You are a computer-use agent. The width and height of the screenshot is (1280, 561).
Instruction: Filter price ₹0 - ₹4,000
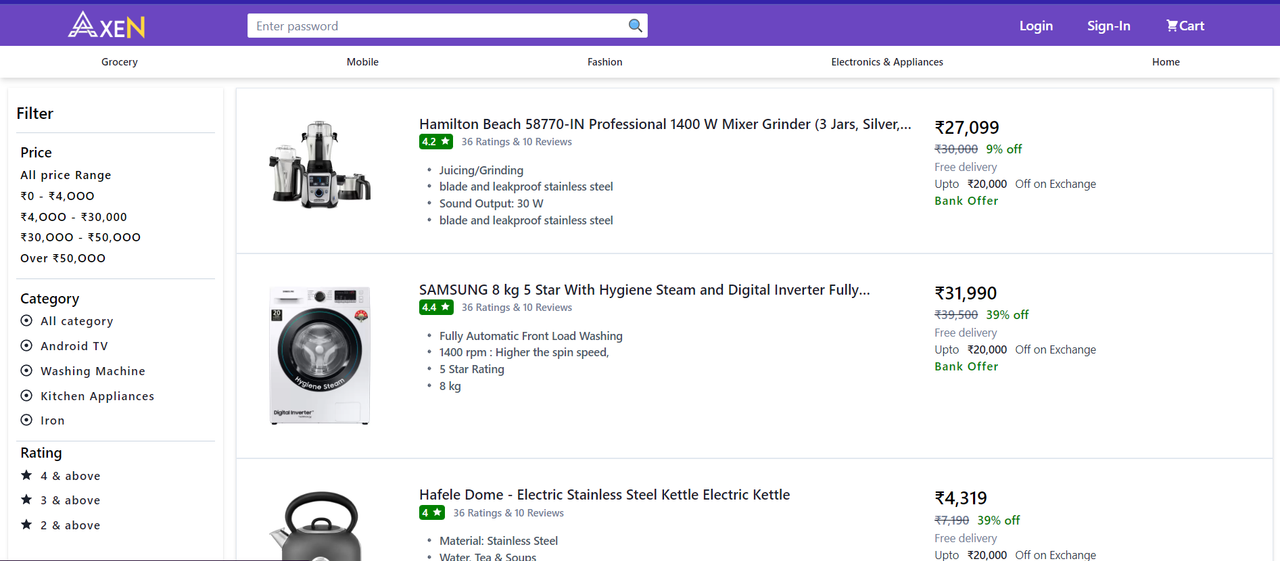point(57,196)
